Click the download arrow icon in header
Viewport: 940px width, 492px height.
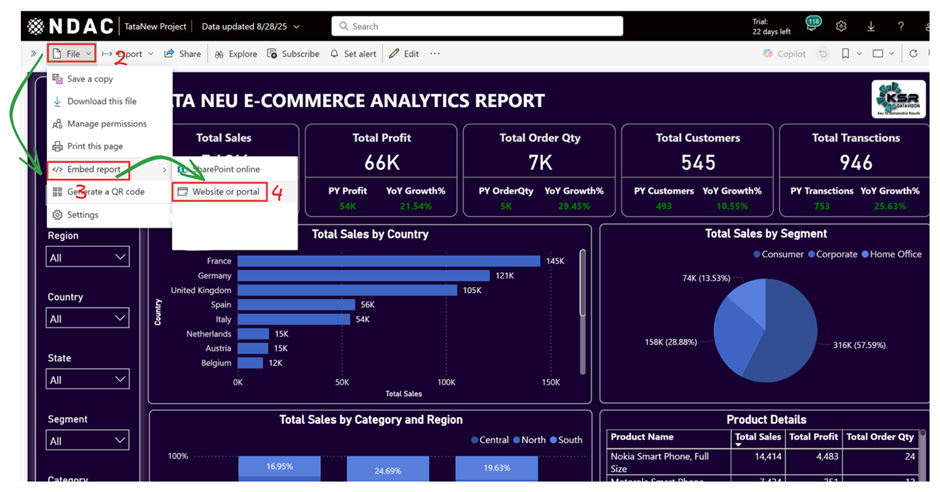pyautogui.click(x=870, y=26)
